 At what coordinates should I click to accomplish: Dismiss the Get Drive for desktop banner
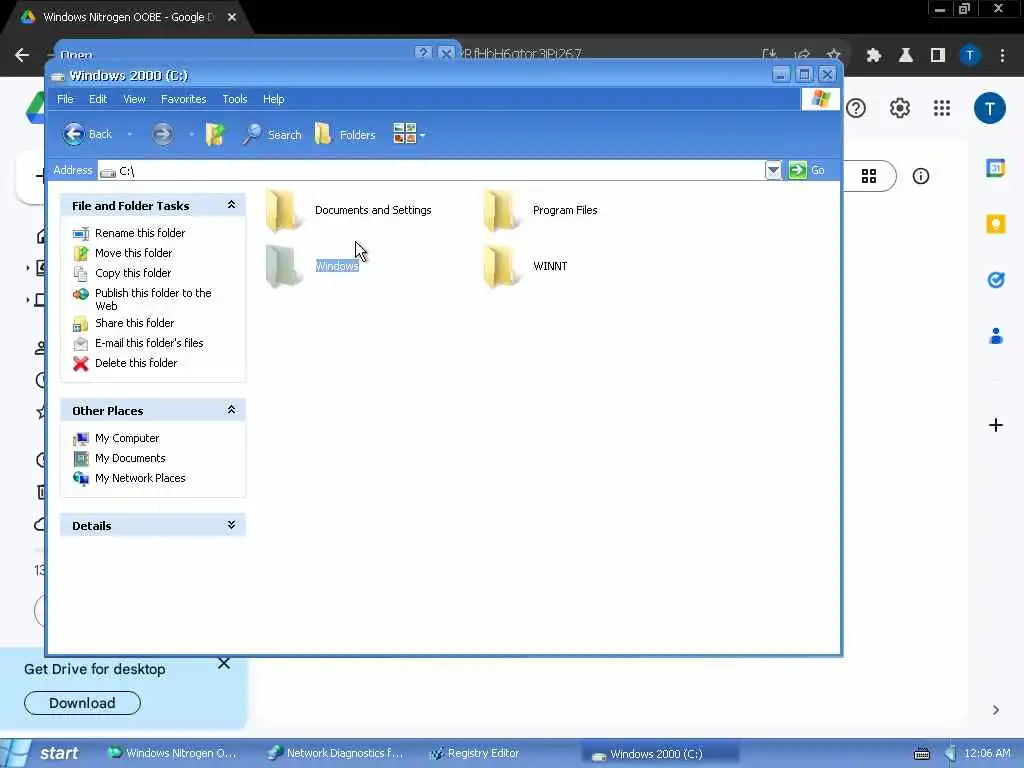[224, 664]
